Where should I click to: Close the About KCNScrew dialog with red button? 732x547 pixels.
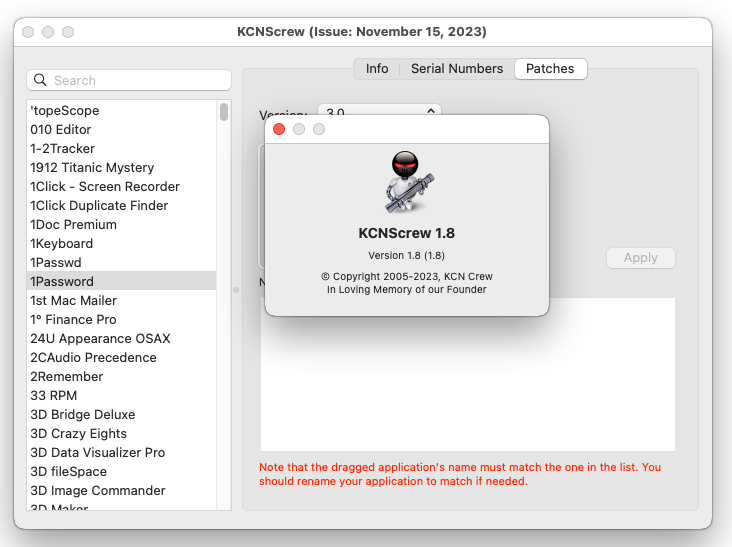coord(279,129)
